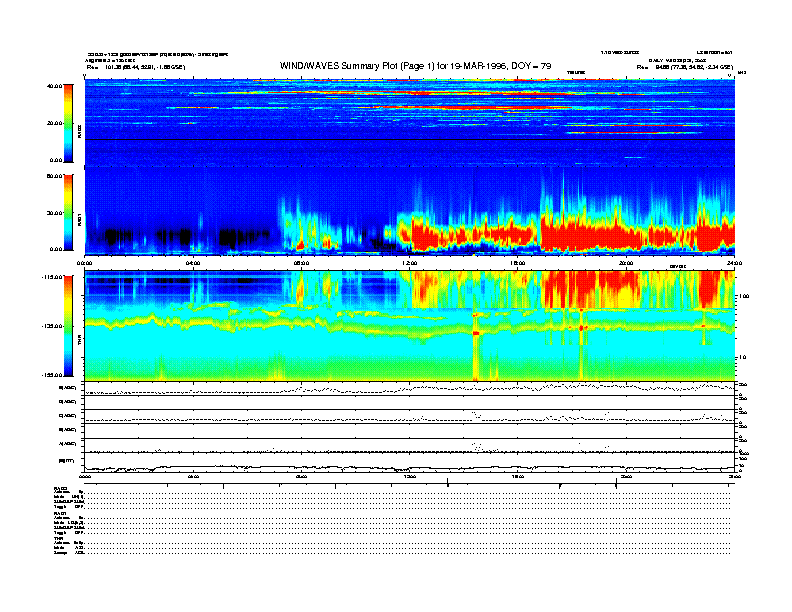The height and width of the screenshot is (612, 792).
Task: Click the -155.00 label on TNR color bar
Action: click(x=52, y=375)
